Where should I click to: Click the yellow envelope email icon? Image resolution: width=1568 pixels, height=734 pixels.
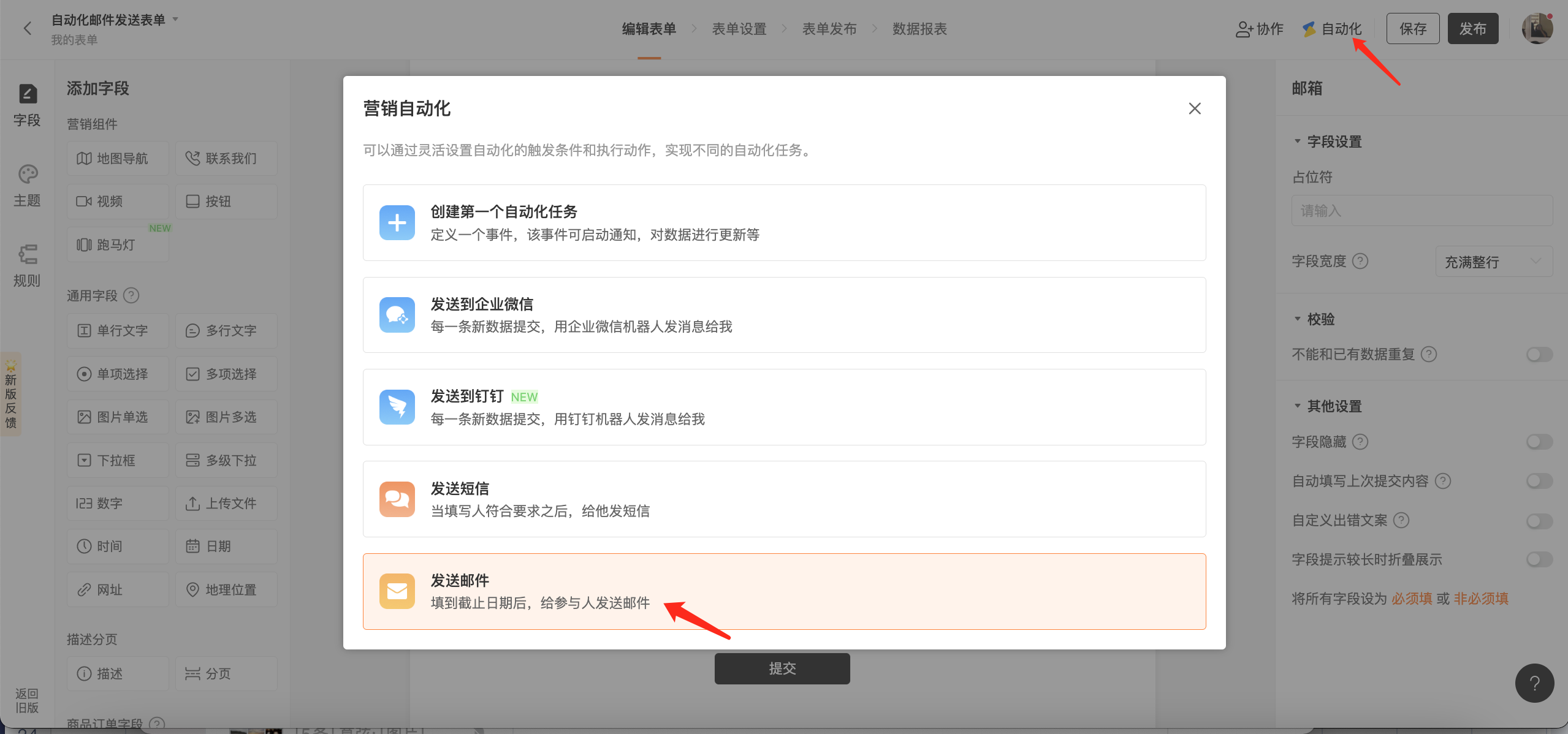coord(397,591)
